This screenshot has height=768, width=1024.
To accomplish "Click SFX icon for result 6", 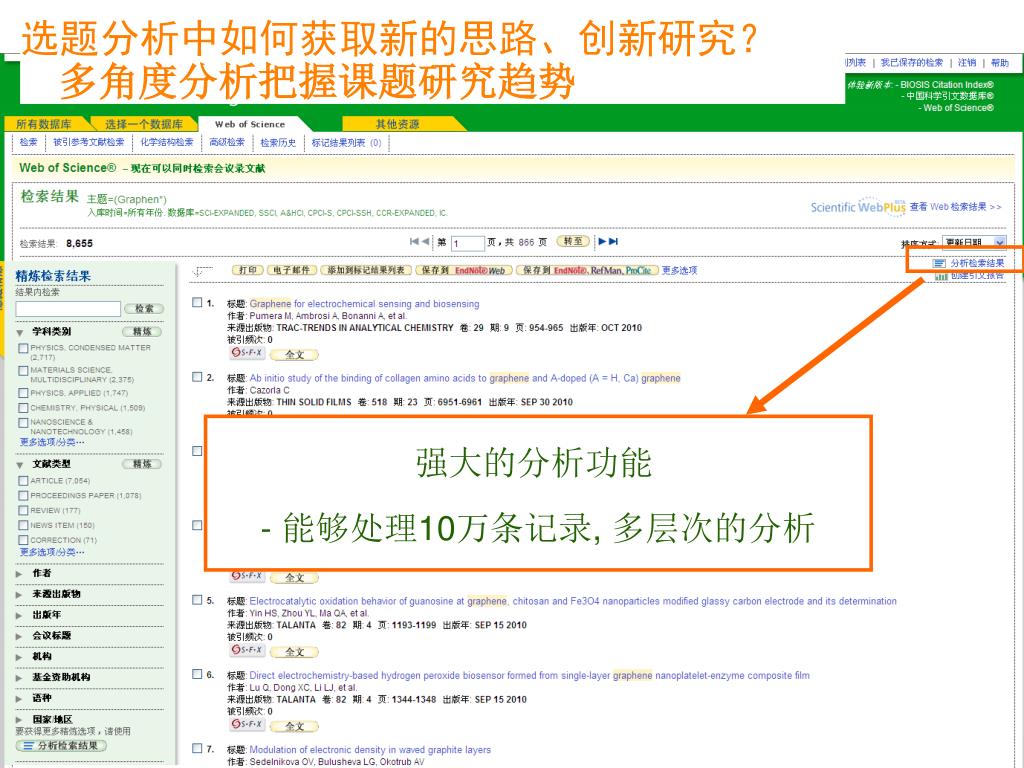I will pyautogui.click(x=247, y=725).
